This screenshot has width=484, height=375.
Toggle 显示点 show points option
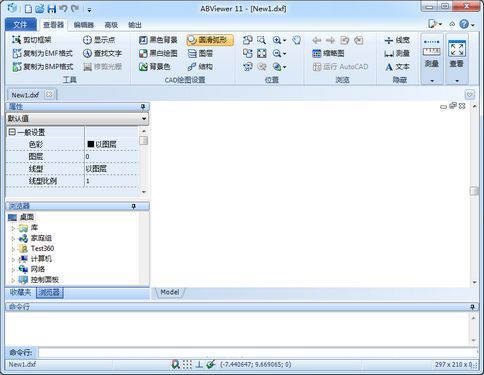[99, 40]
